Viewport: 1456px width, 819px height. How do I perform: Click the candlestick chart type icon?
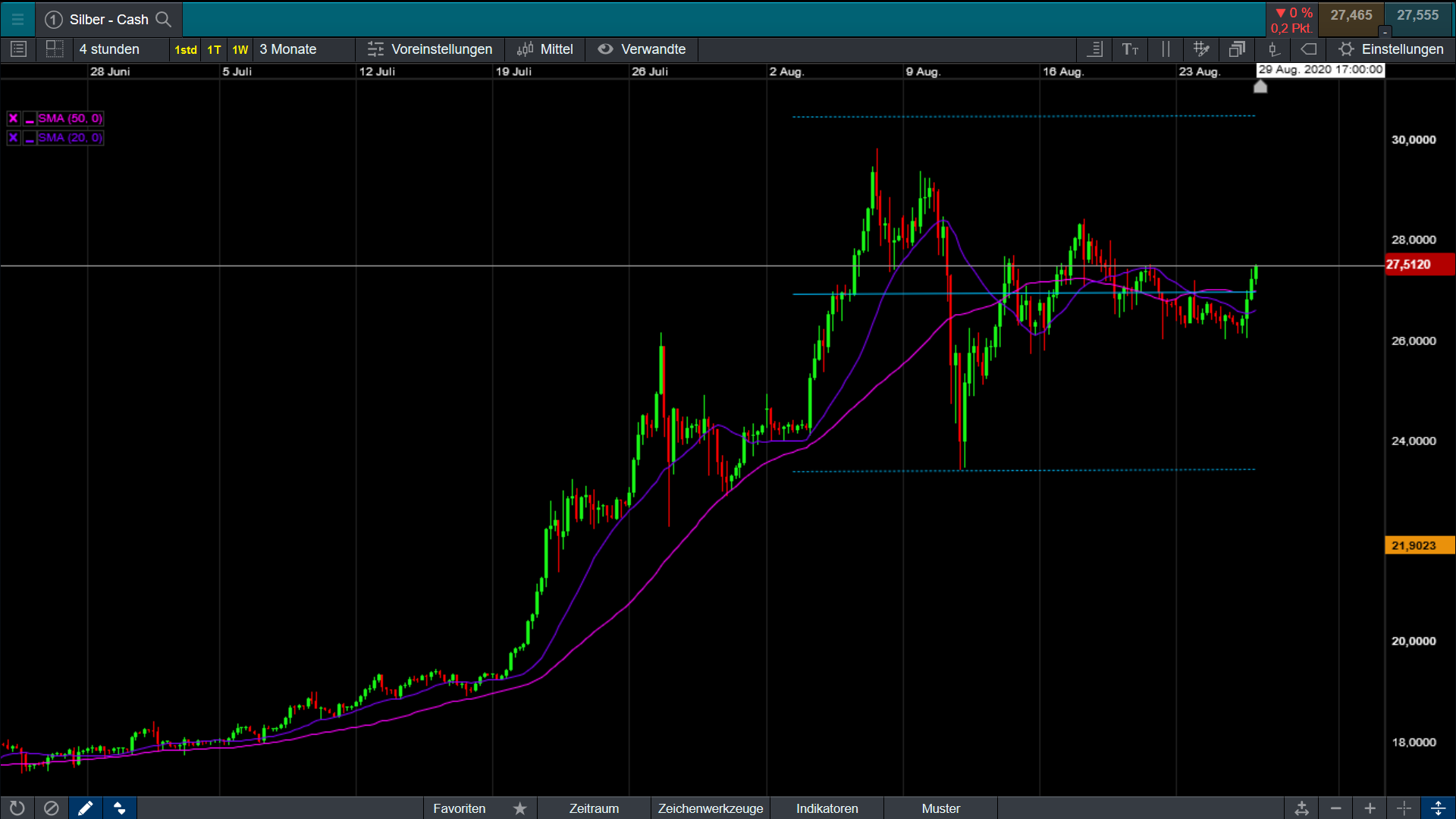[x=1274, y=49]
